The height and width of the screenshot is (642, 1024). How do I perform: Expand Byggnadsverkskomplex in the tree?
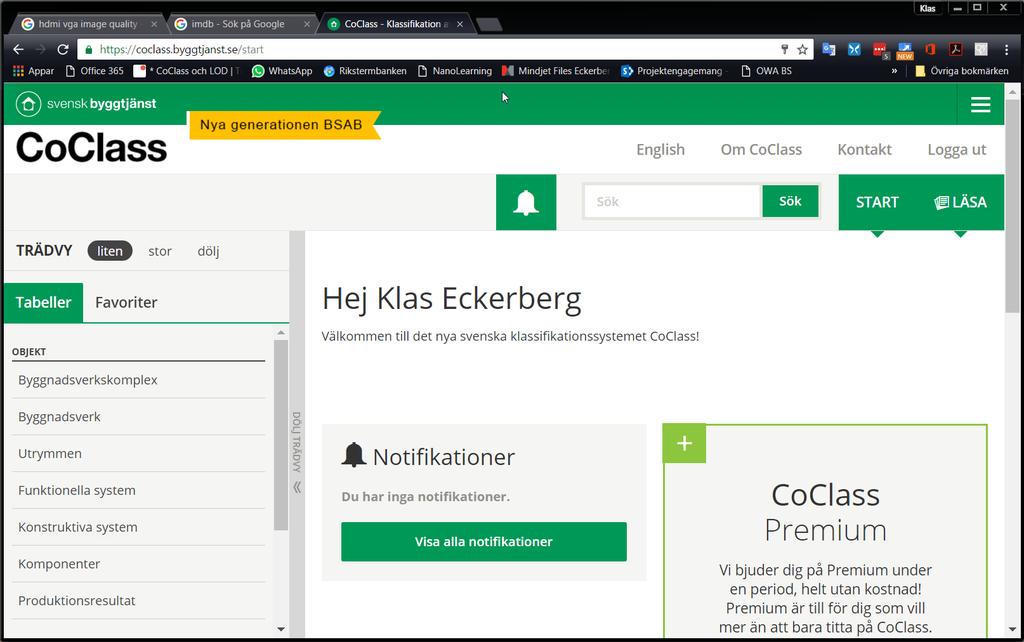(x=88, y=380)
